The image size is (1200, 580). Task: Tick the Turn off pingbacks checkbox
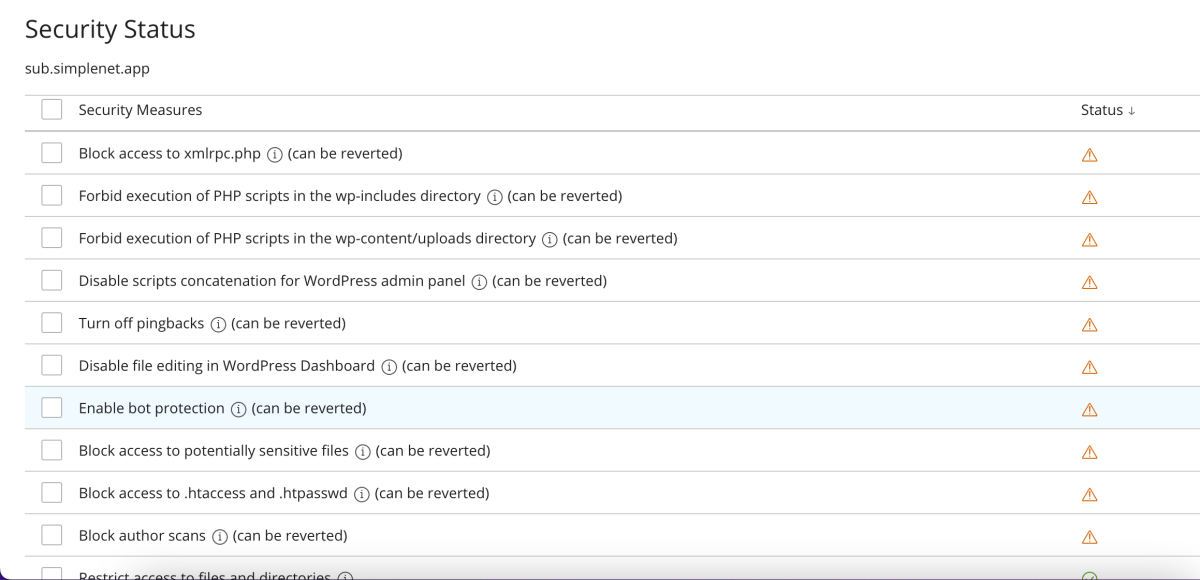pos(52,323)
